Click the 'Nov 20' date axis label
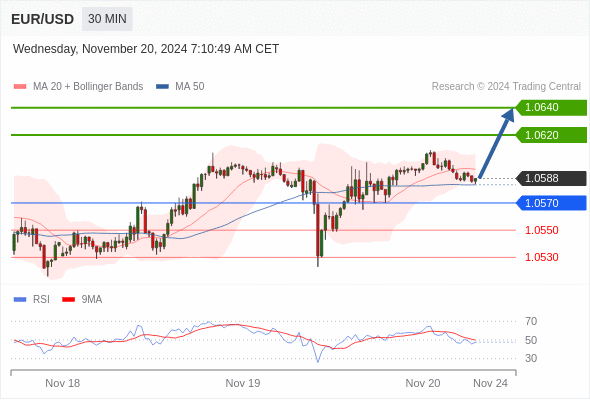 423,383
